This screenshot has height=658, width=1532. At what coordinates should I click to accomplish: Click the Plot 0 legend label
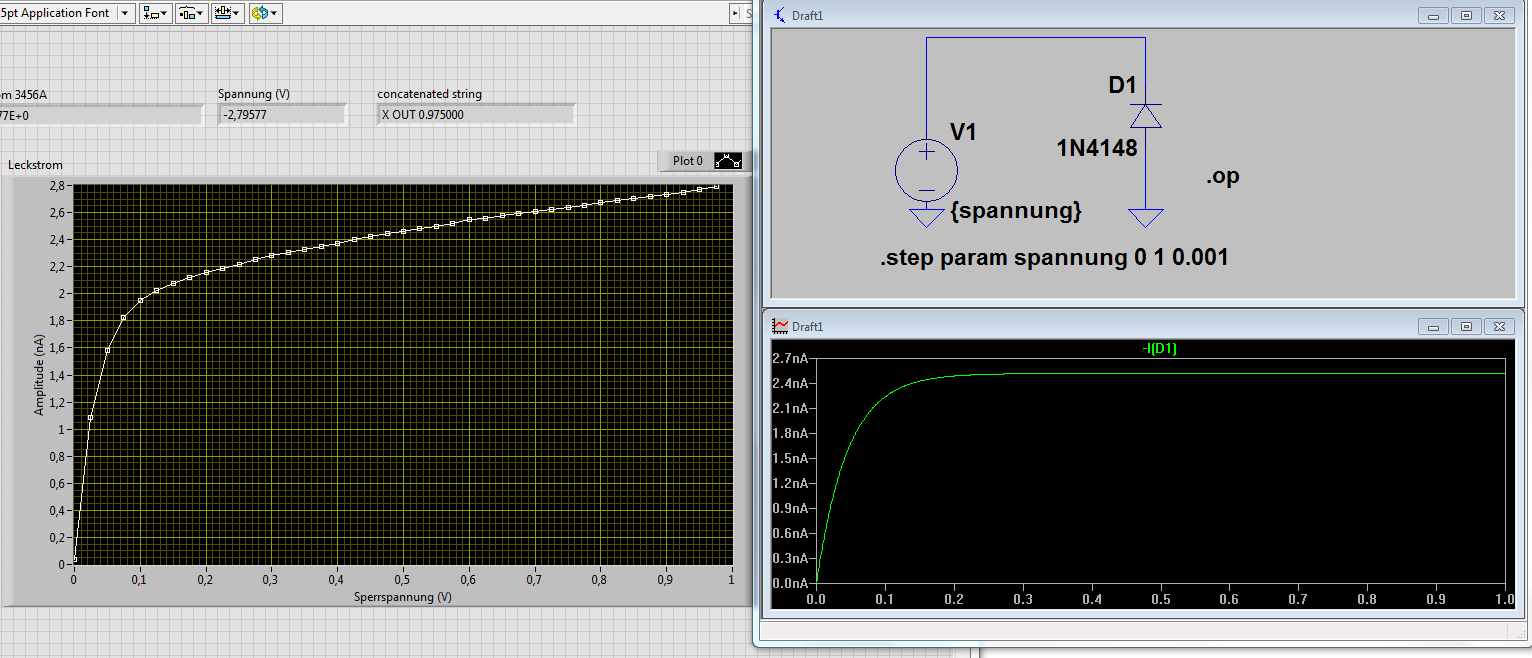pos(688,160)
